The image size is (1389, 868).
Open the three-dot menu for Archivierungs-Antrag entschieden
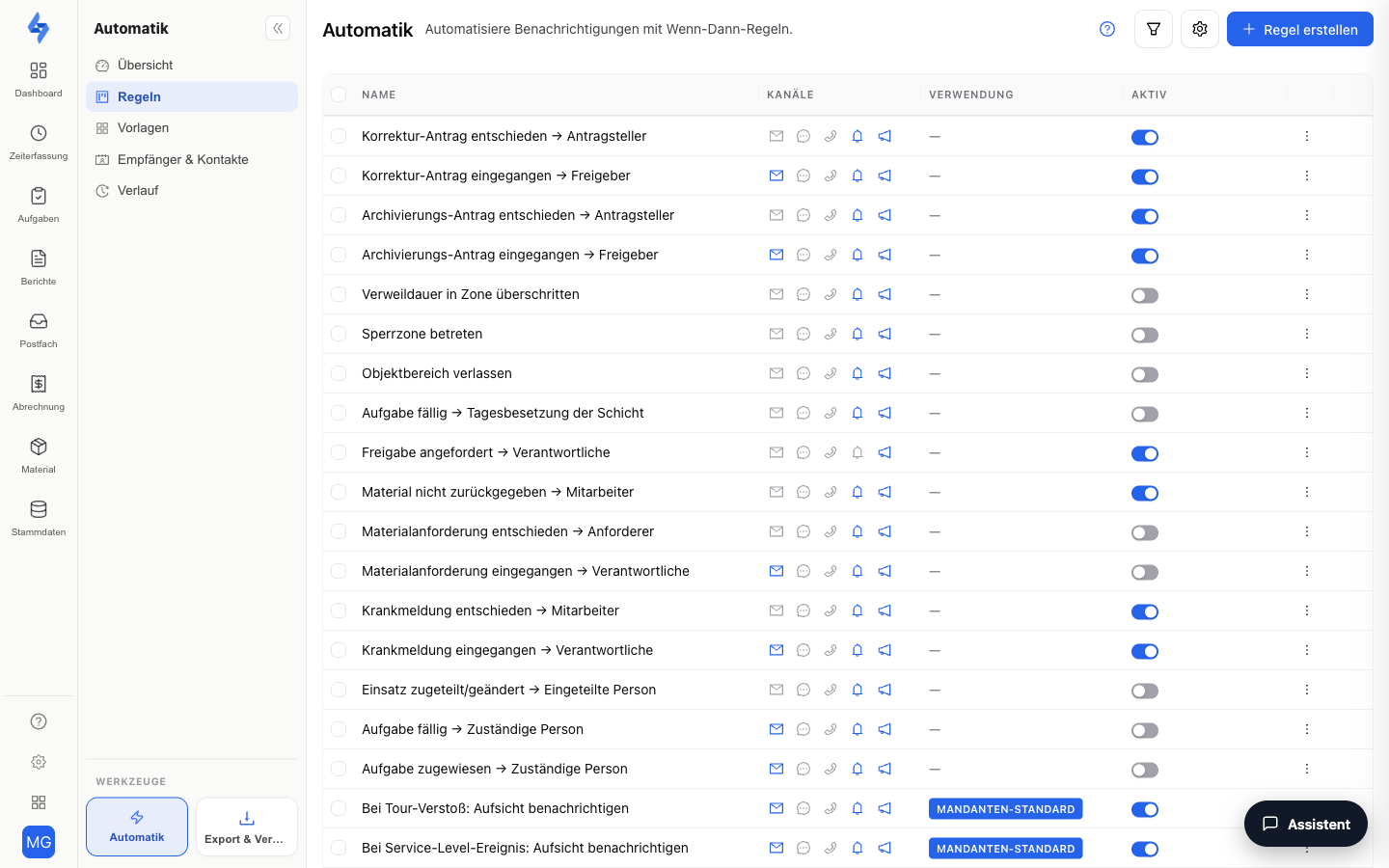[x=1307, y=215]
